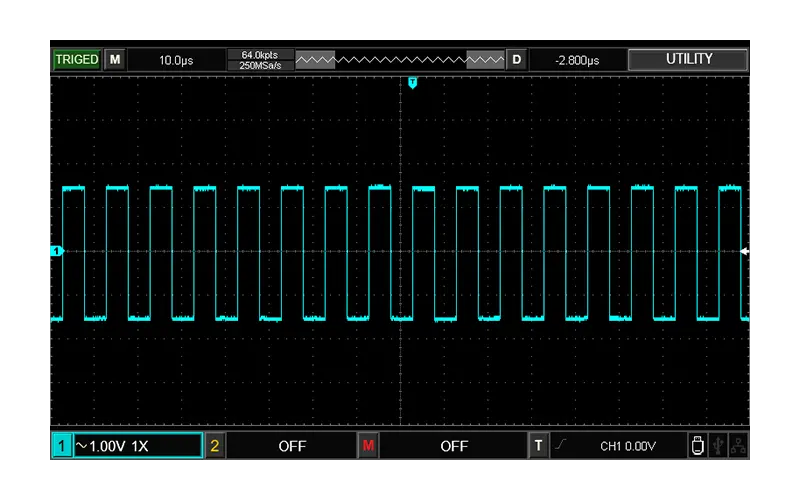Click the D delay icon
This screenshot has height=500, width=800.
pyautogui.click(x=517, y=60)
